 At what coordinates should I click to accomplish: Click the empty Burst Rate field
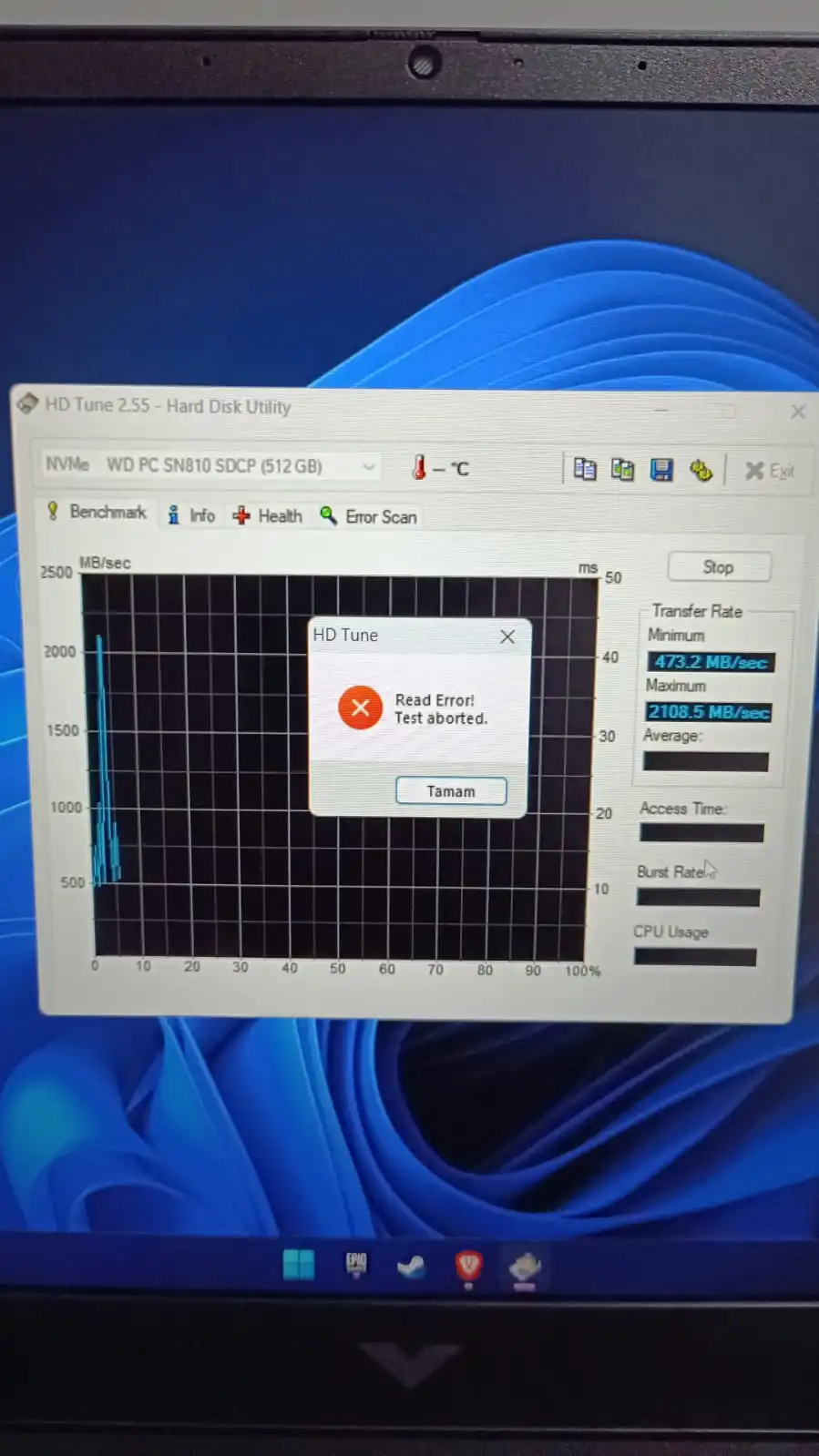click(x=699, y=897)
